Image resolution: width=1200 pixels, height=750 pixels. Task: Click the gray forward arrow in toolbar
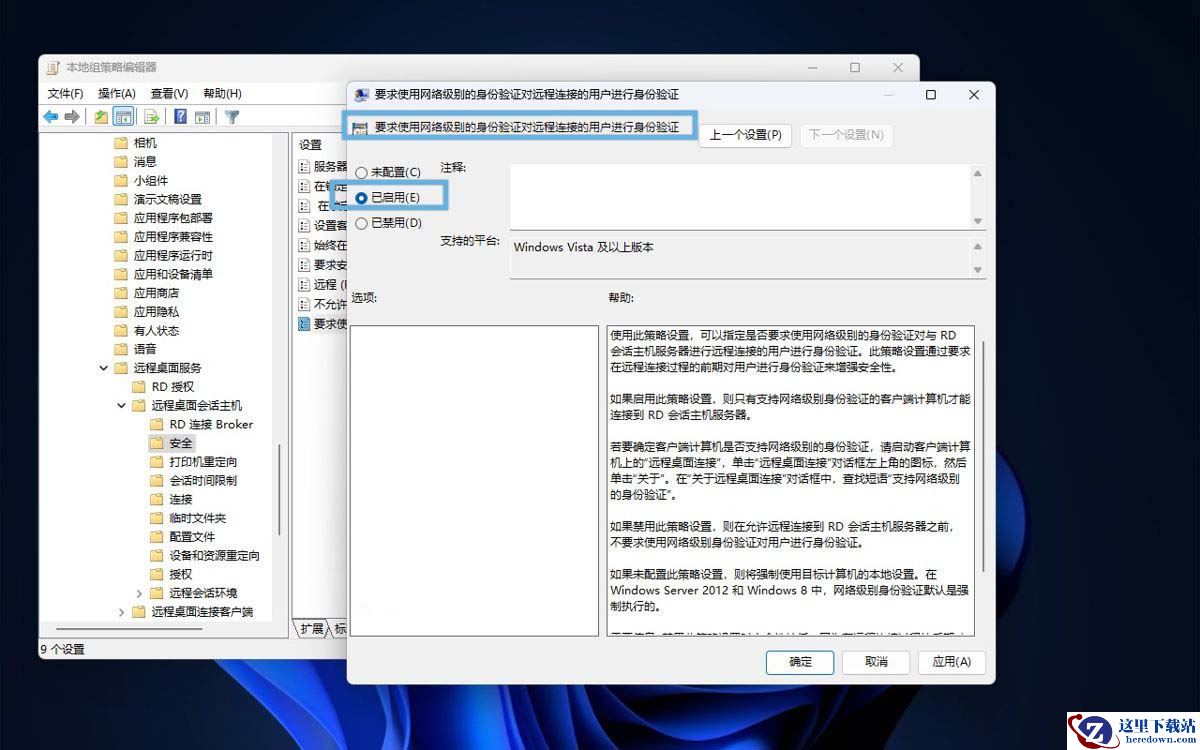pos(72,117)
